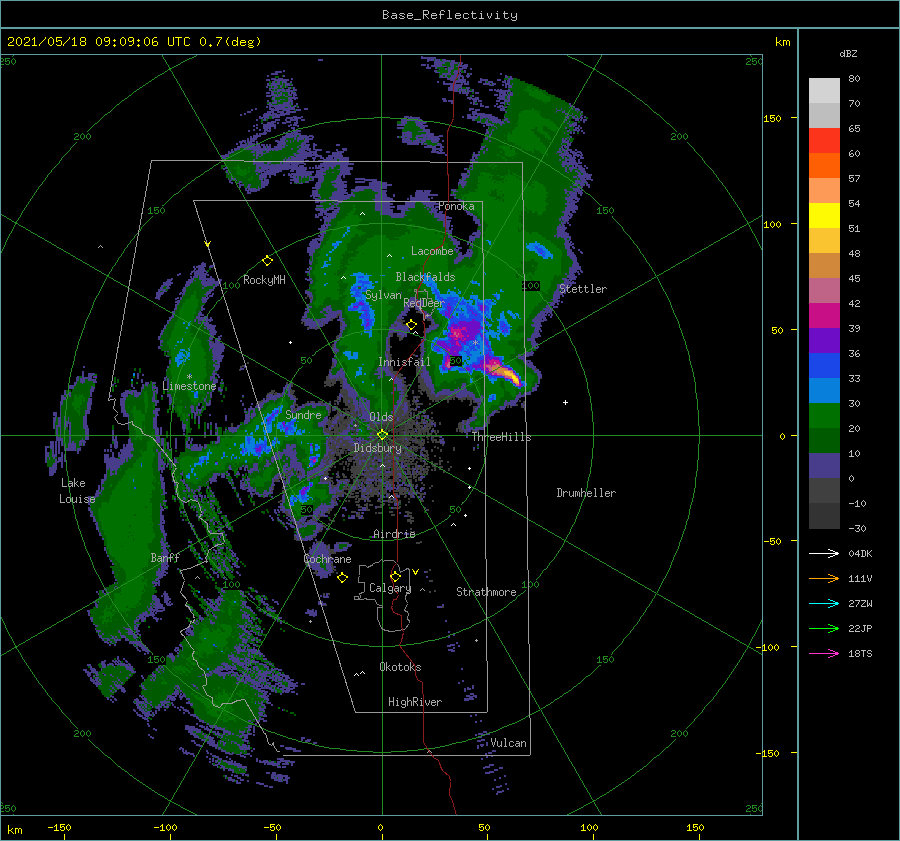Screen dimensions: 900x841
Task: Click the Base_Reflectivity title text
Action: (450, 15)
